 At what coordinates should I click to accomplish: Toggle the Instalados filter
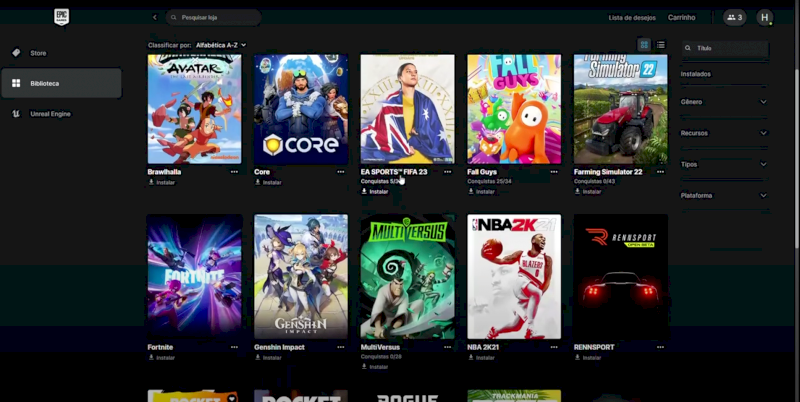(696, 74)
